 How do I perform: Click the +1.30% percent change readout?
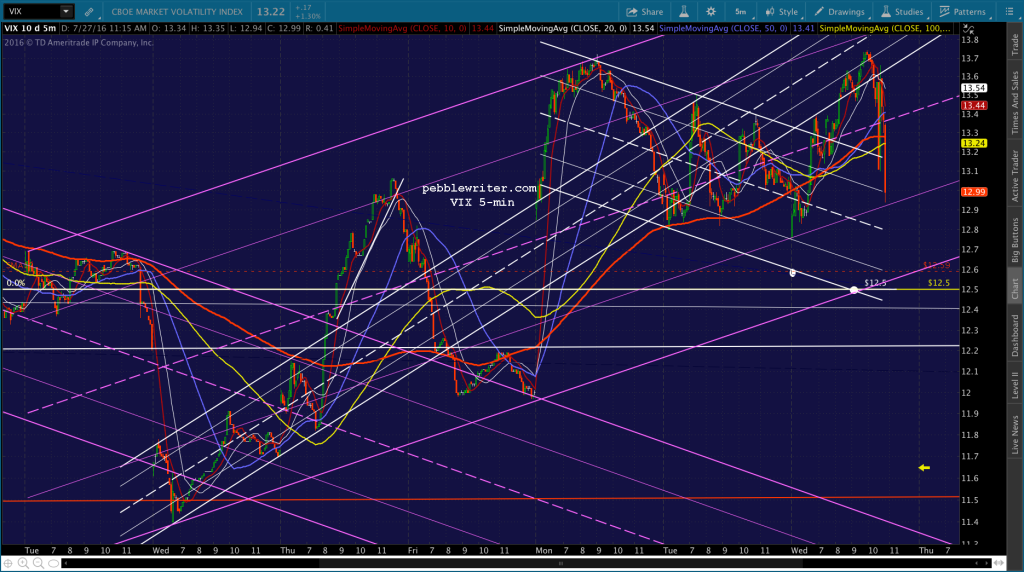tap(308, 16)
